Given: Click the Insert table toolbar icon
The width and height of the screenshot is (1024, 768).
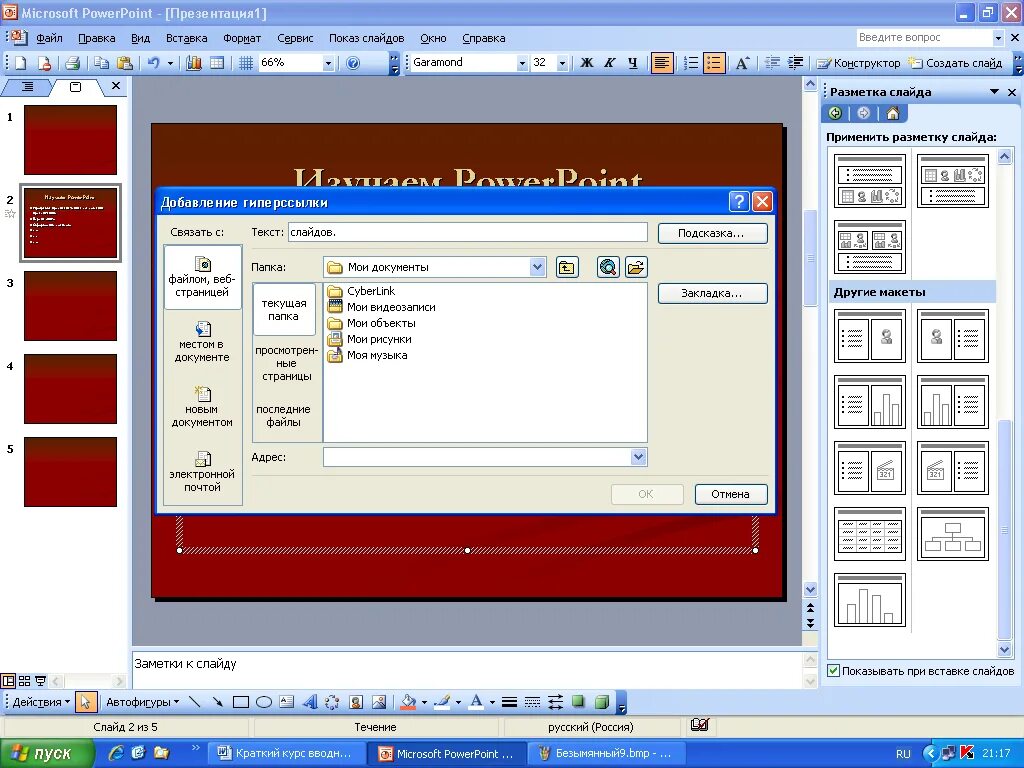Looking at the screenshot, I should pyautogui.click(x=217, y=63).
